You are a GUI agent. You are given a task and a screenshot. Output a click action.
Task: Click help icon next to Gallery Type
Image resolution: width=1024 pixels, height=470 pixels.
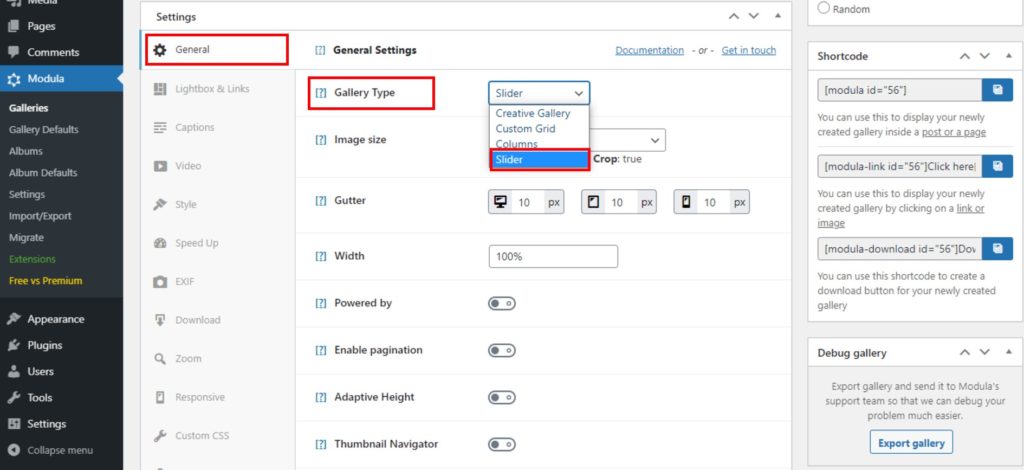[x=321, y=93]
